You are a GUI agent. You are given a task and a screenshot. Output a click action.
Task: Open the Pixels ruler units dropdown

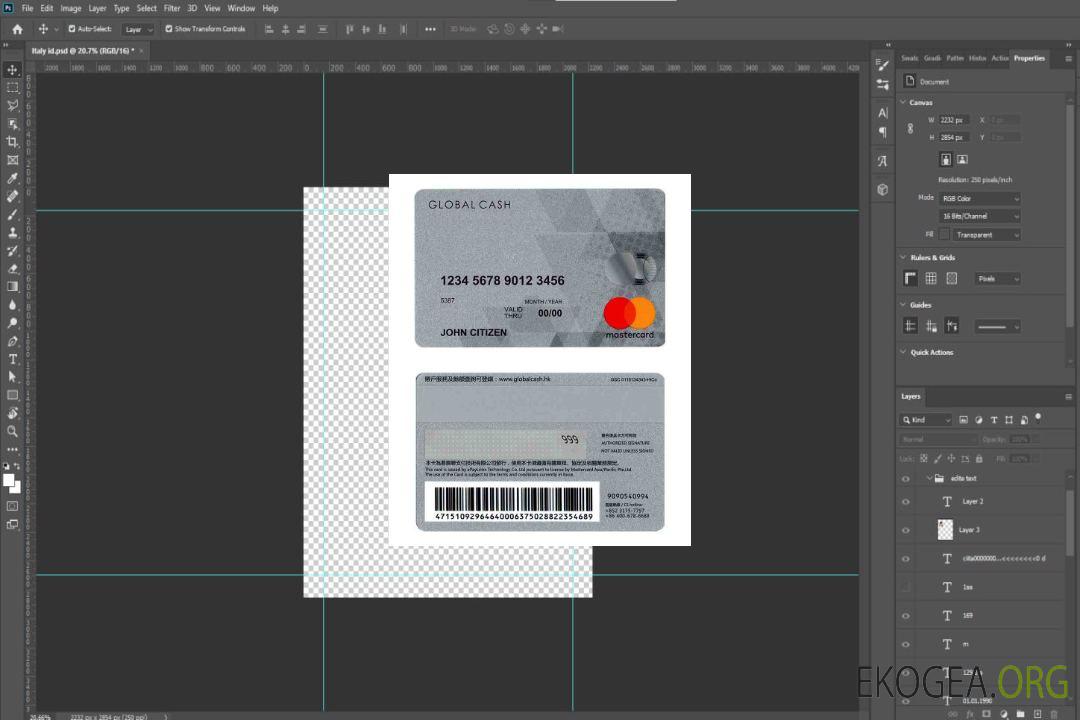pyautogui.click(x=997, y=279)
